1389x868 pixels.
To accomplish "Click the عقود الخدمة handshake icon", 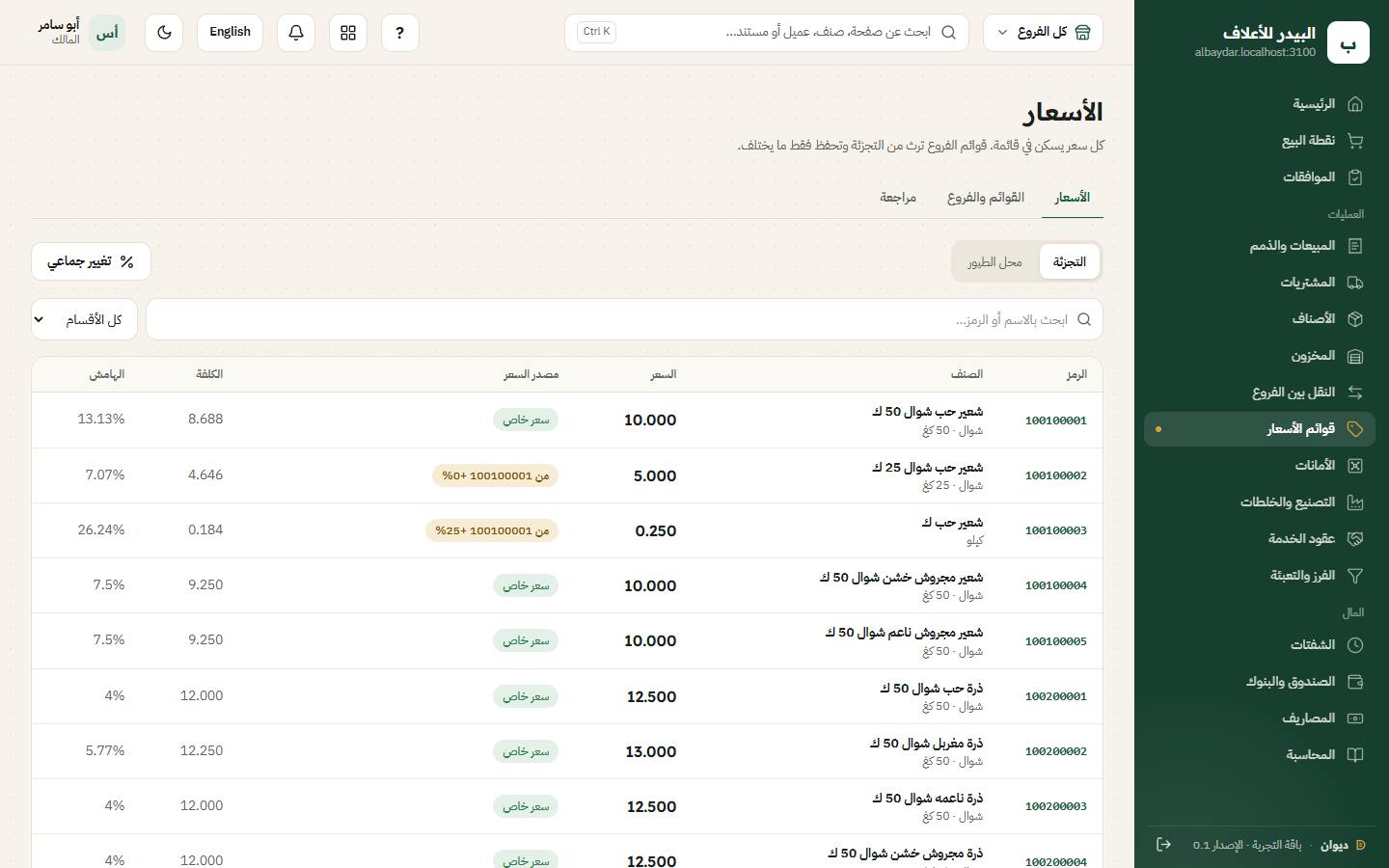I will (1355, 539).
